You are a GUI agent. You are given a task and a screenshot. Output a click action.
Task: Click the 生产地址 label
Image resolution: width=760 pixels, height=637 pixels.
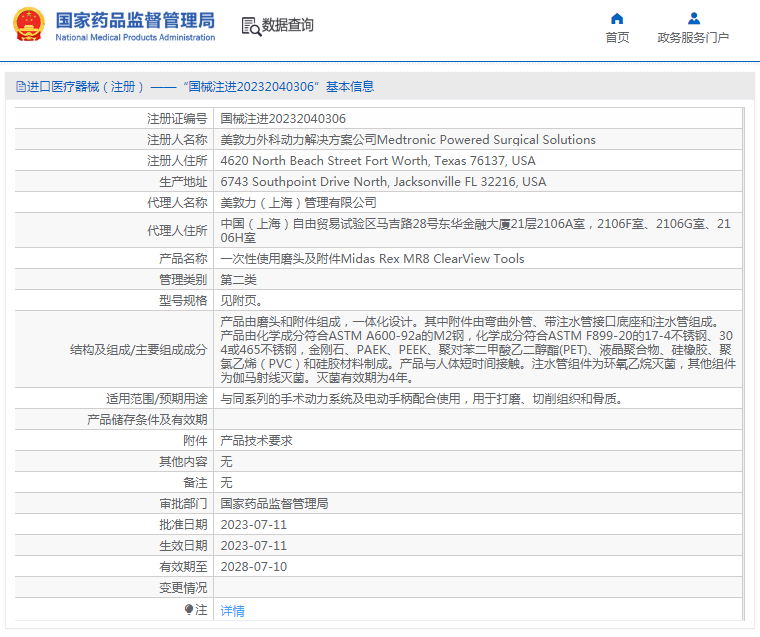pyautogui.click(x=183, y=181)
